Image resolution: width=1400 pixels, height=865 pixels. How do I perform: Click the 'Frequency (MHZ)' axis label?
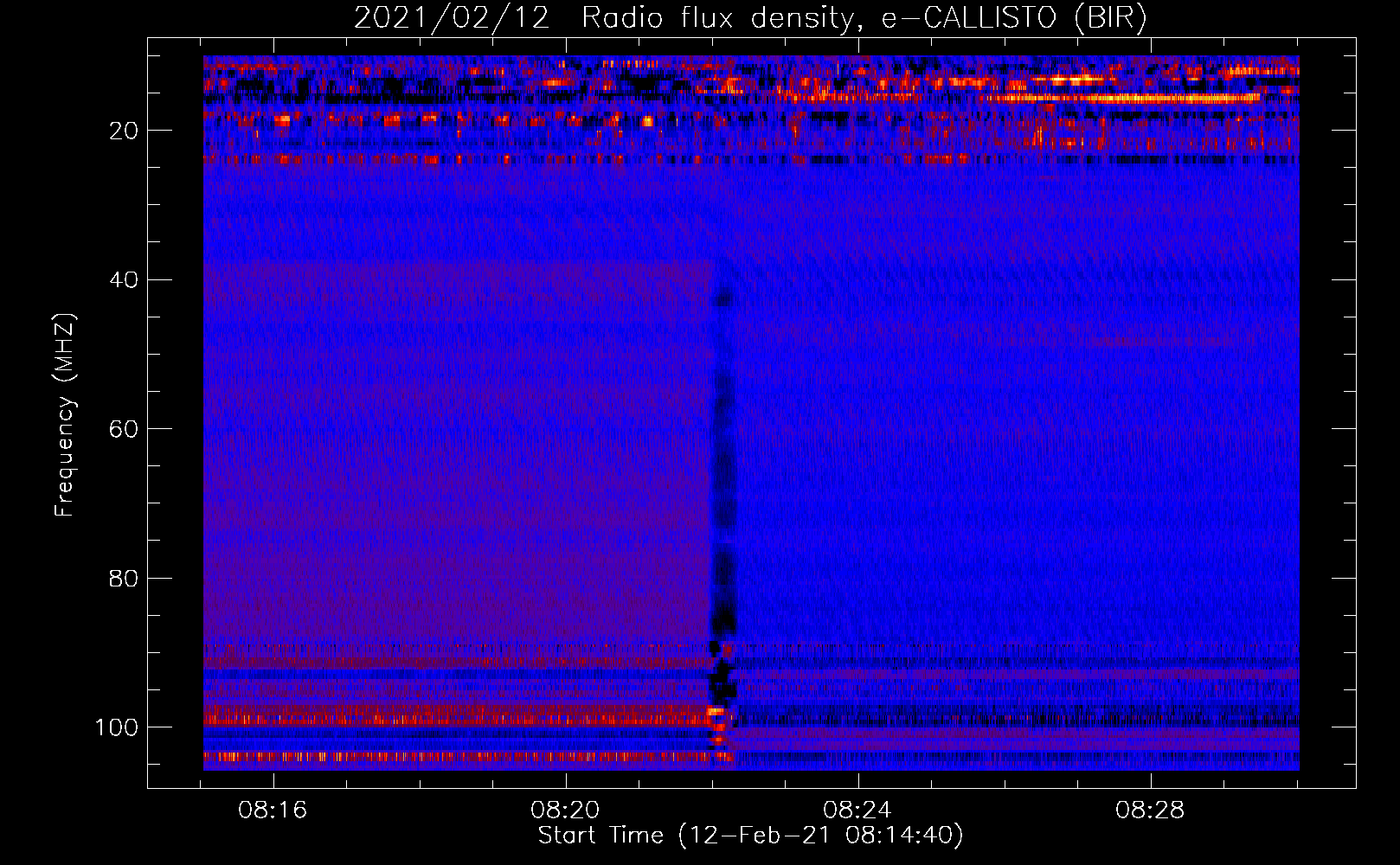pos(65,414)
